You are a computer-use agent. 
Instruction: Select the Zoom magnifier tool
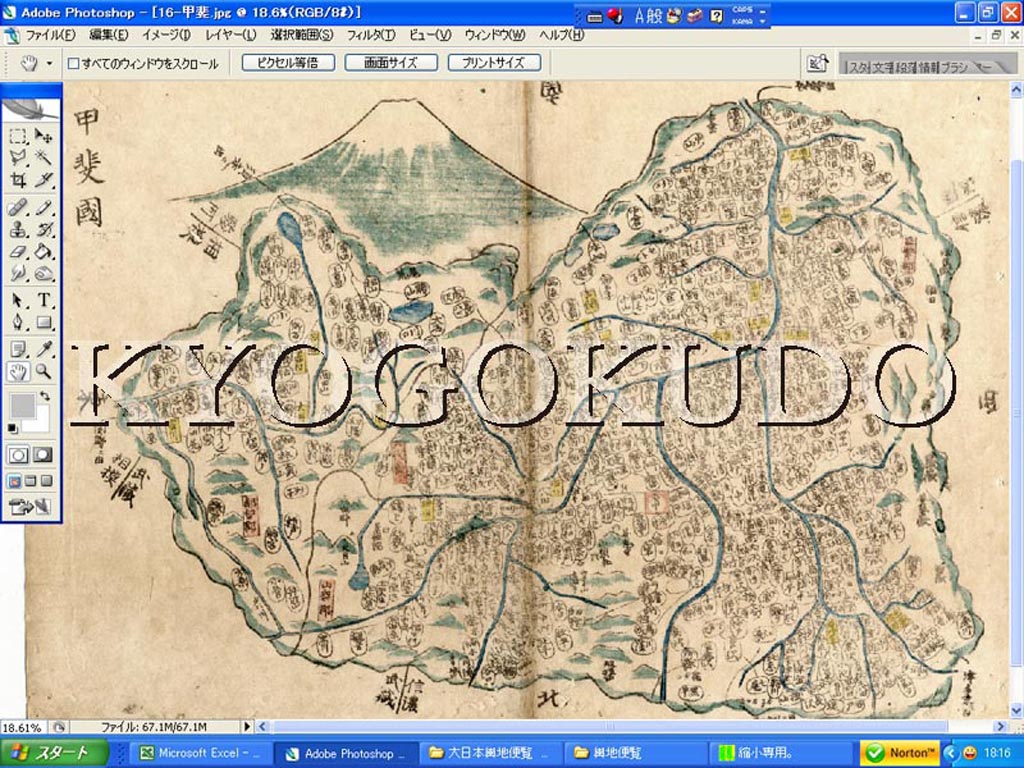43,372
